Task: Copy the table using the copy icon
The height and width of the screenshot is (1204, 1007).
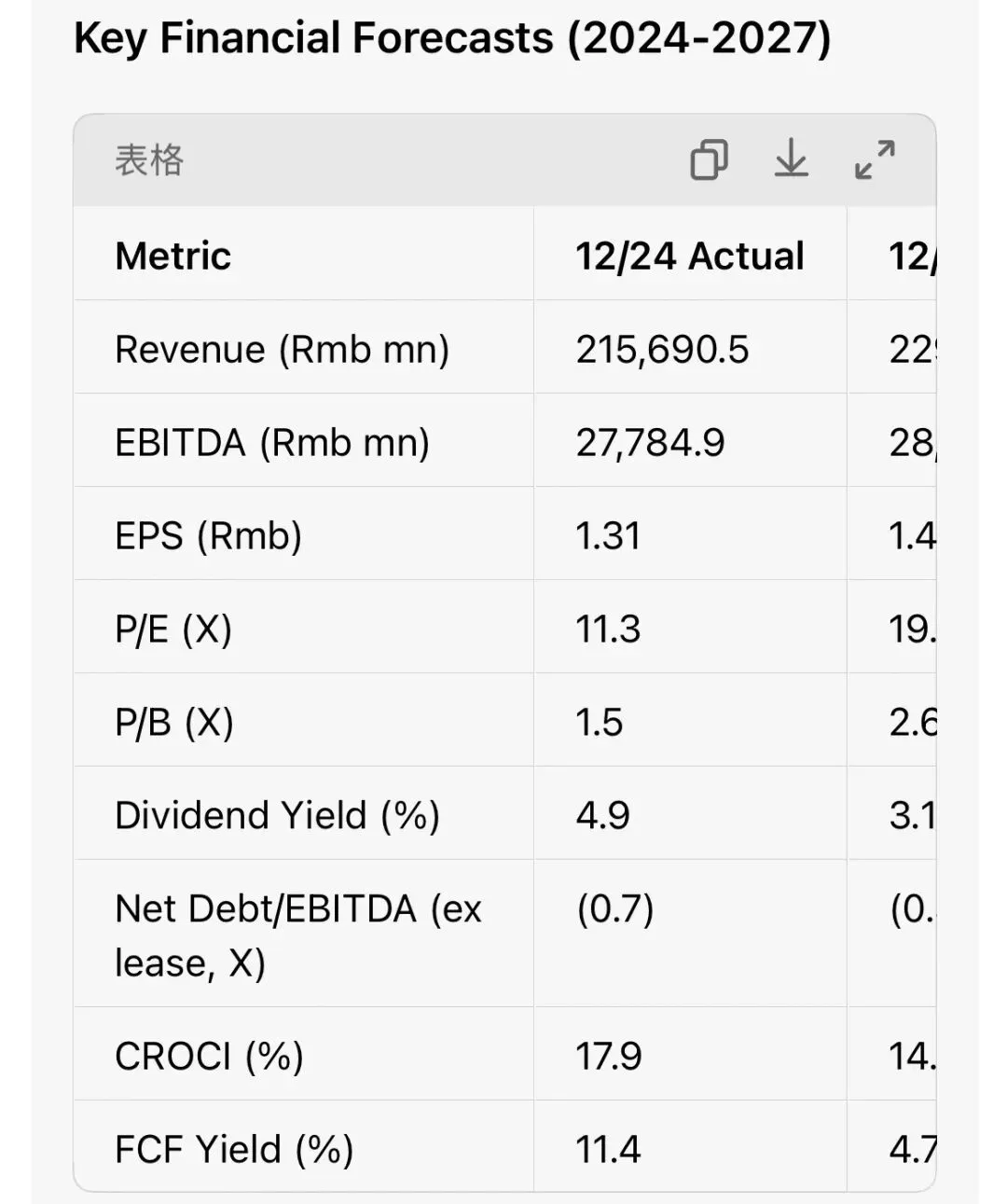Action: click(x=709, y=159)
